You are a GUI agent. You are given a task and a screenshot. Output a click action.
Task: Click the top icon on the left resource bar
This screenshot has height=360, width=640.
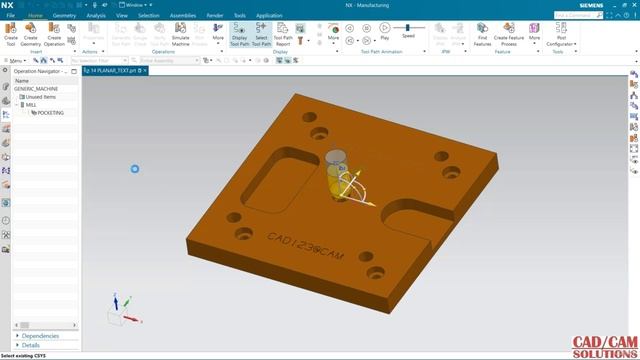[x=6, y=87]
